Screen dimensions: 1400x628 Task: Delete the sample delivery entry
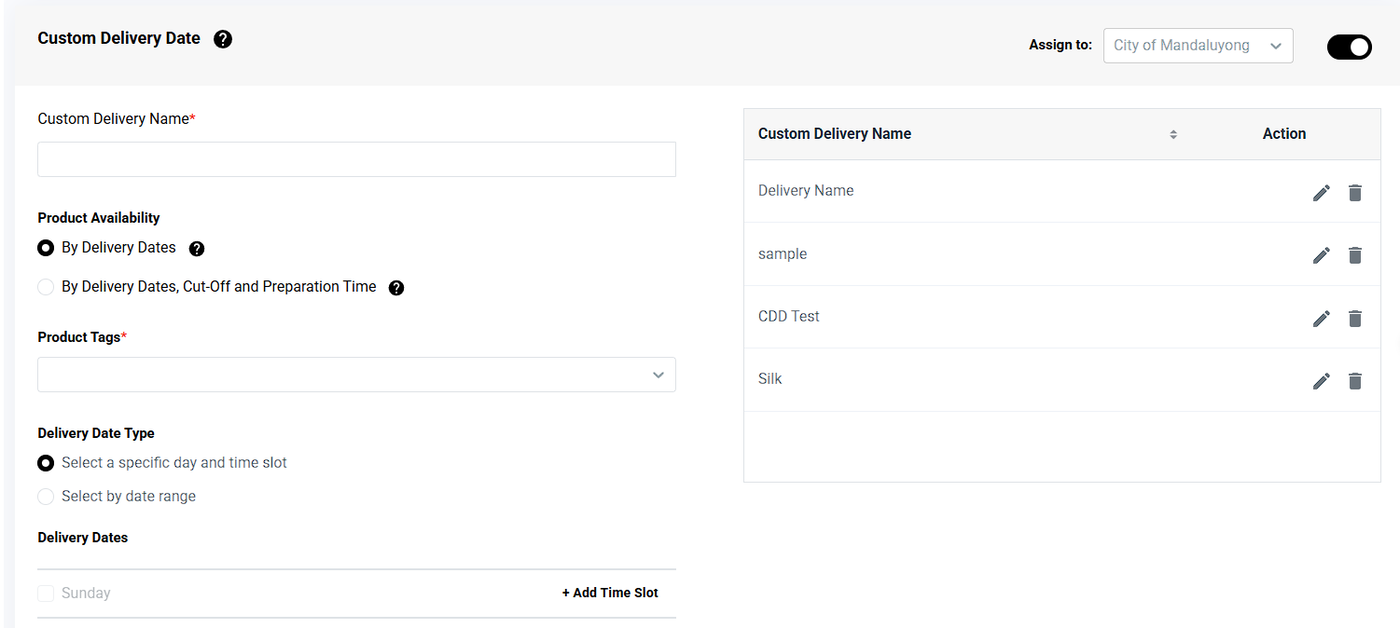(x=1355, y=256)
